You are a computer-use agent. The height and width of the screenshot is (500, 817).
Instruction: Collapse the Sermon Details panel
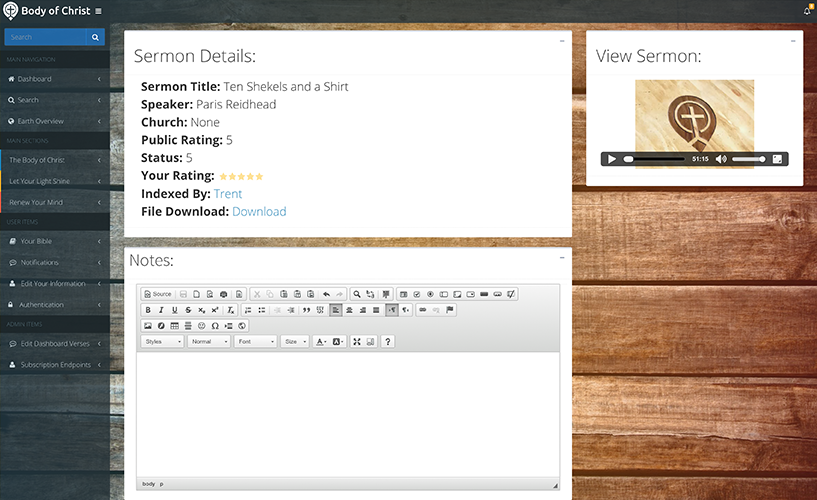(x=562, y=41)
